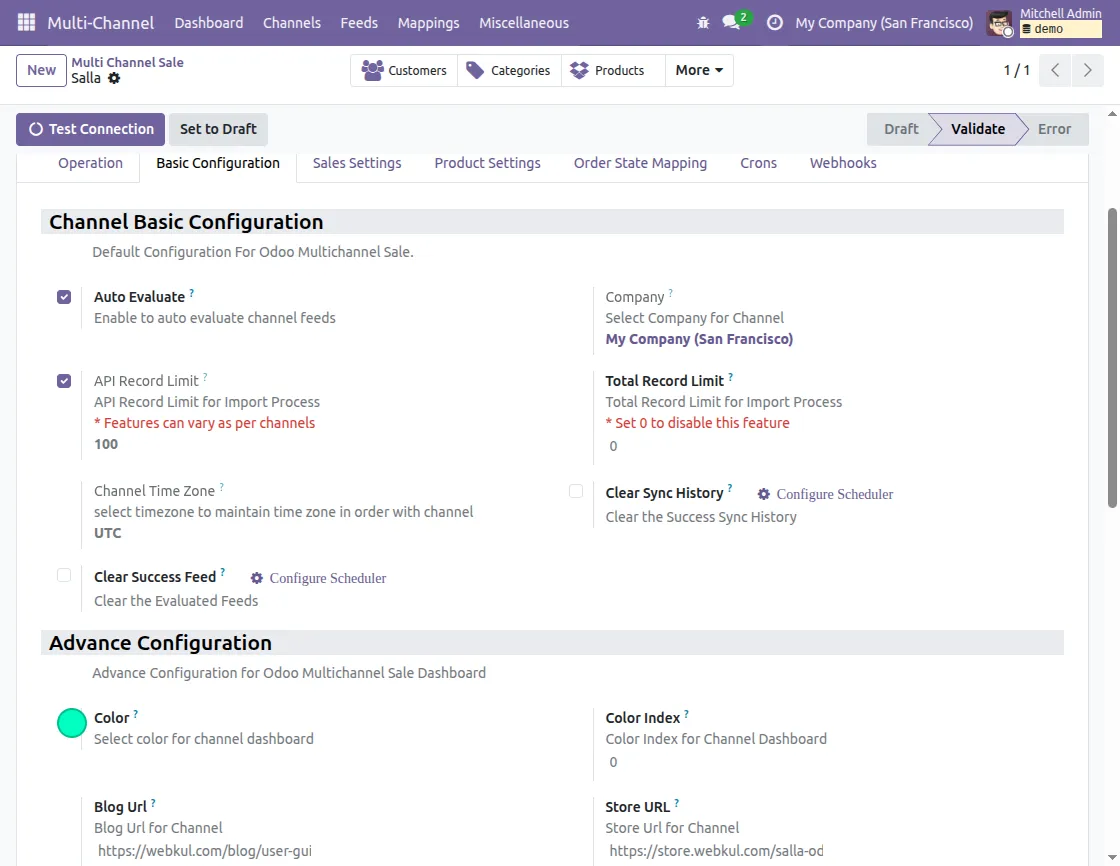This screenshot has width=1120, height=866.
Task: Open the apps grid menu icon
Action: [x=26, y=22]
